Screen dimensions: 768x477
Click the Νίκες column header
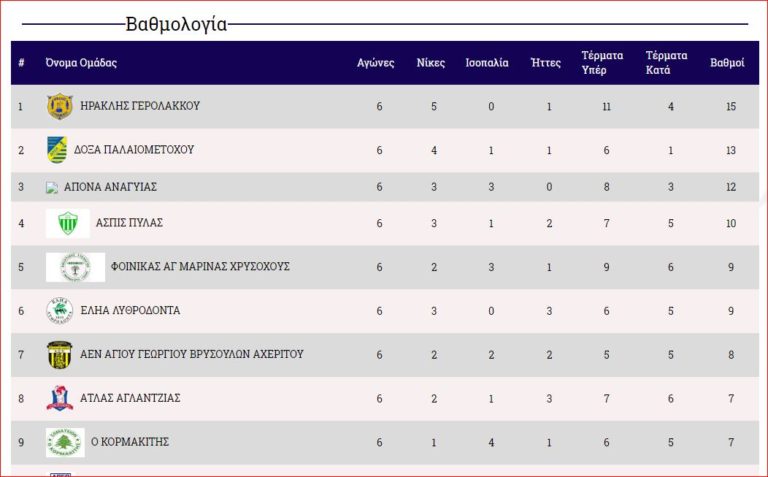coord(431,63)
